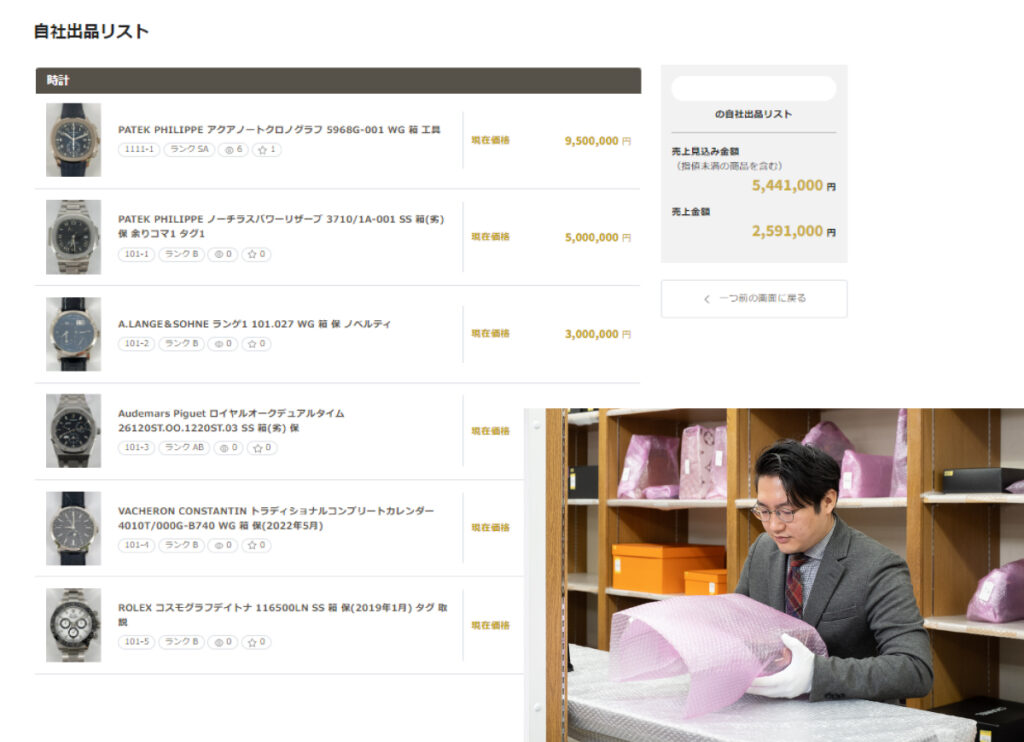This screenshot has width=1024, height=742.
Task: Click the photo of staff wrapping item
Action: click(774, 575)
